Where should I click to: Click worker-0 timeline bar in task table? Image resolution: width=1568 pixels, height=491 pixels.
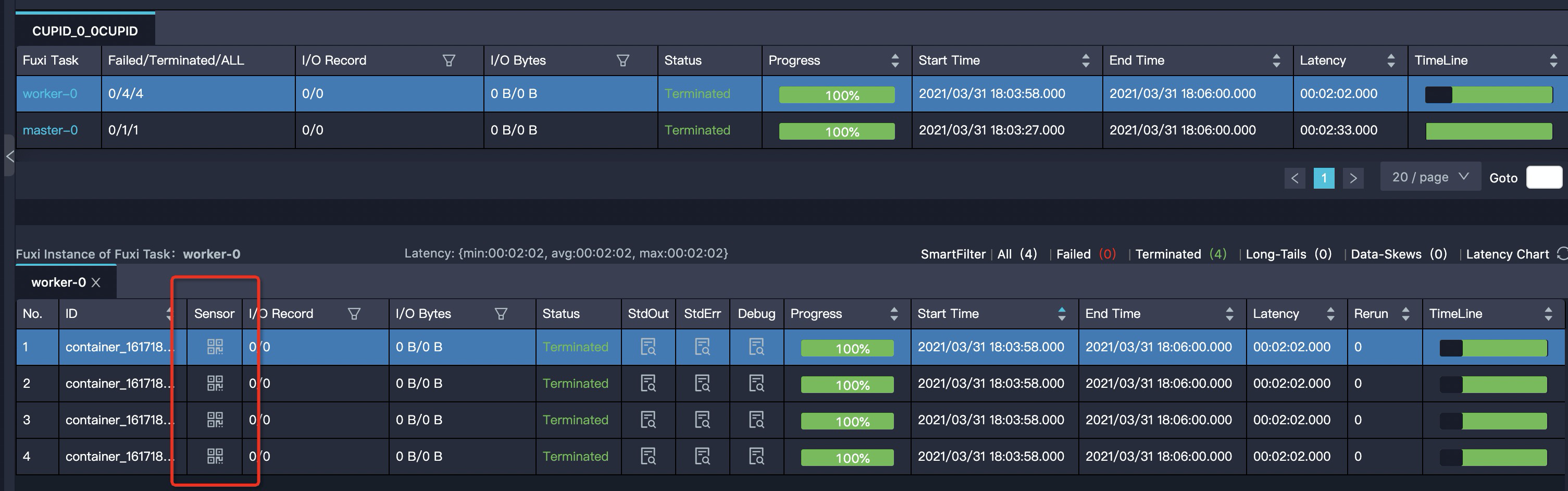pos(1488,94)
